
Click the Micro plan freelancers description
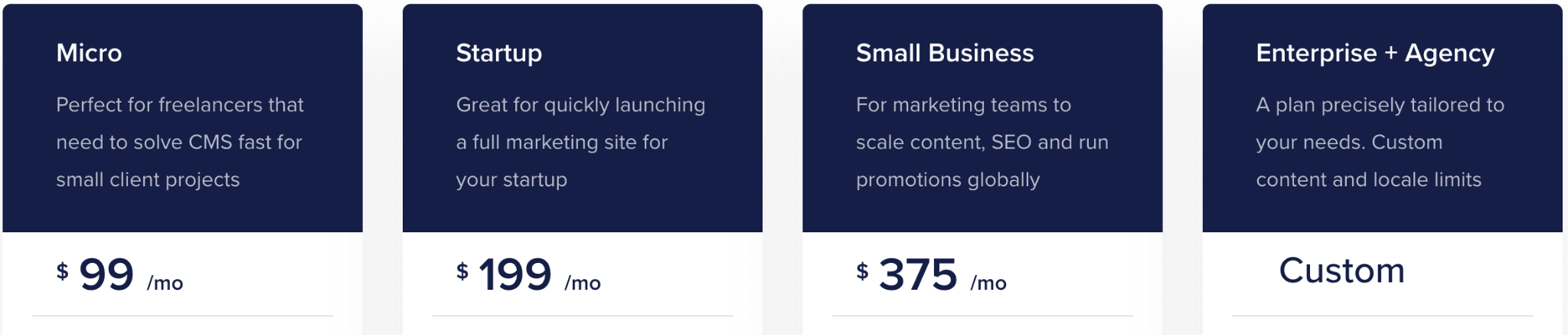[x=180, y=142]
